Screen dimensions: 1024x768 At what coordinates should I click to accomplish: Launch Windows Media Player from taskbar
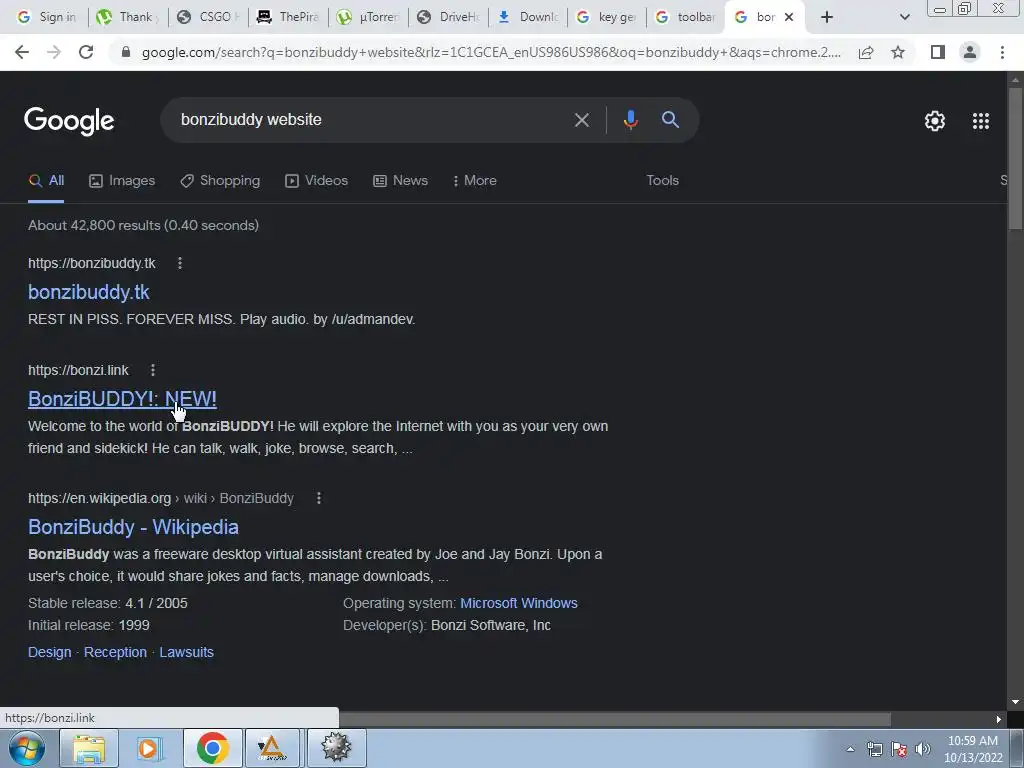coord(150,748)
